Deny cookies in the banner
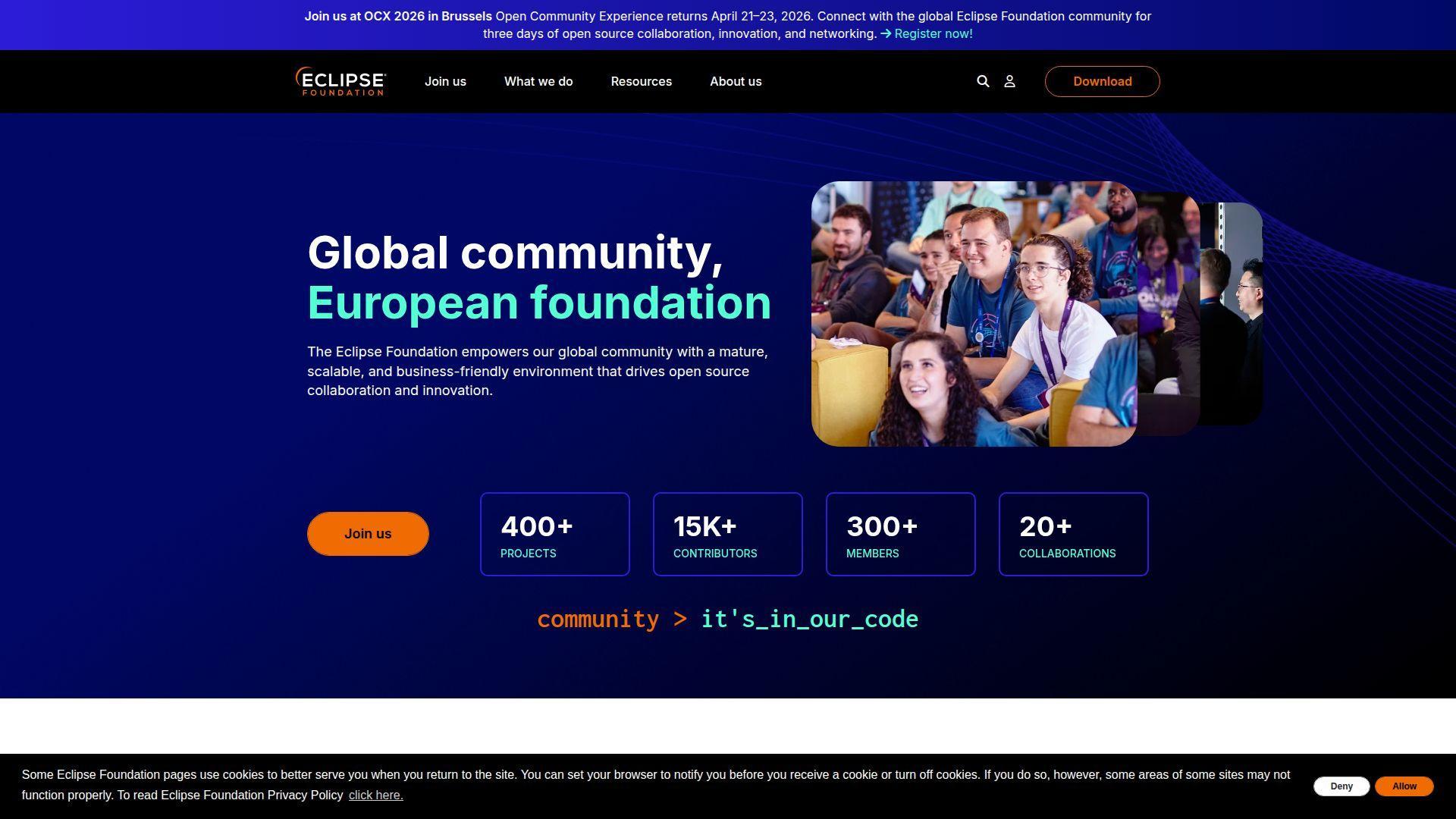1456x819 pixels. (x=1341, y=786)
